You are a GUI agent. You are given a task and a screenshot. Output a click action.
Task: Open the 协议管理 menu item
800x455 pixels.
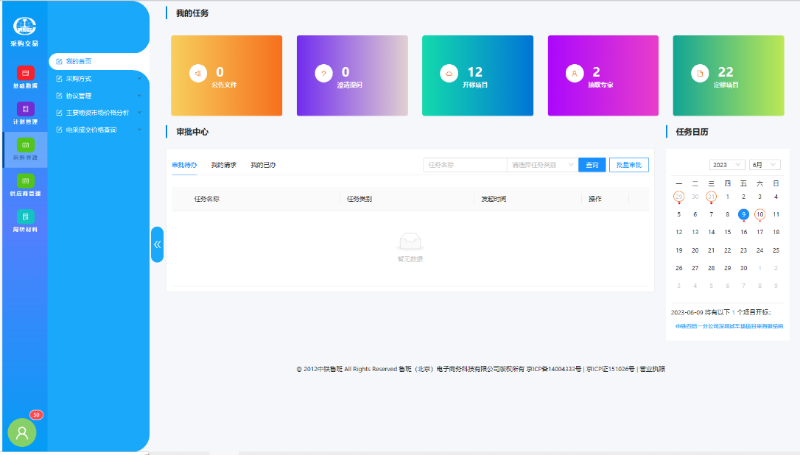click(98, 96)
